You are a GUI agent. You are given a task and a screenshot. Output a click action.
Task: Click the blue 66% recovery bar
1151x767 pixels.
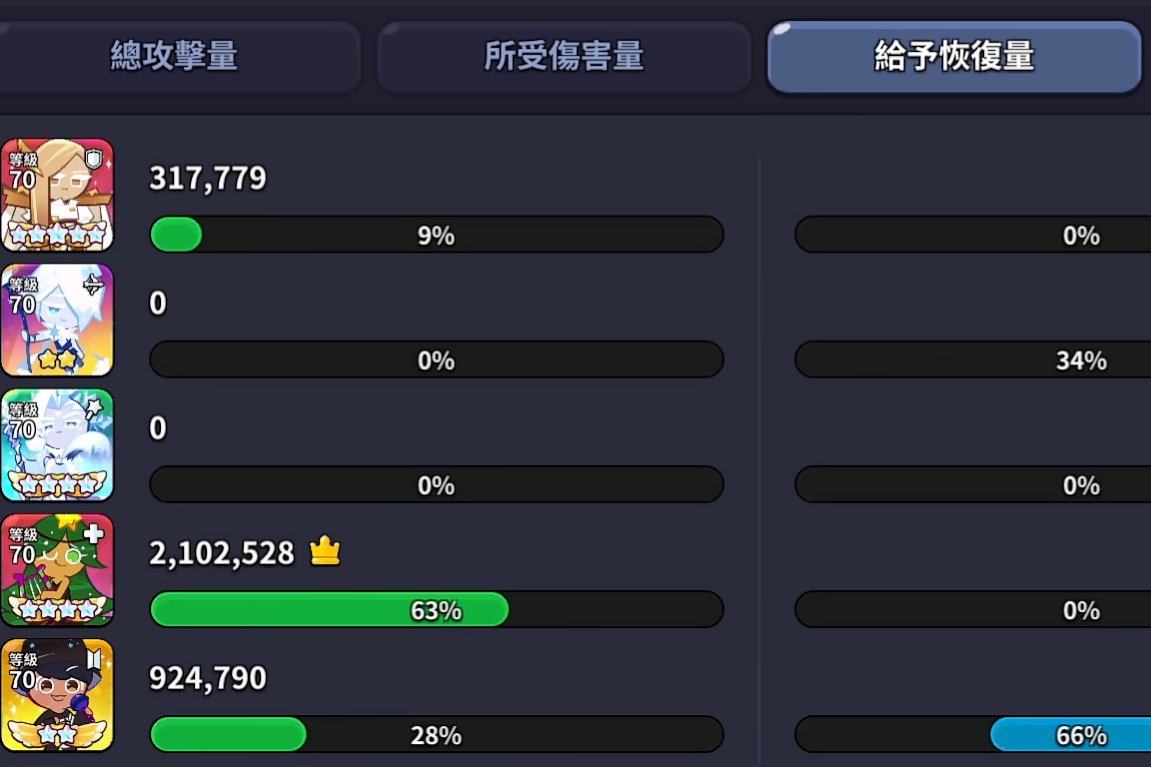click(x=1070, y=735)
